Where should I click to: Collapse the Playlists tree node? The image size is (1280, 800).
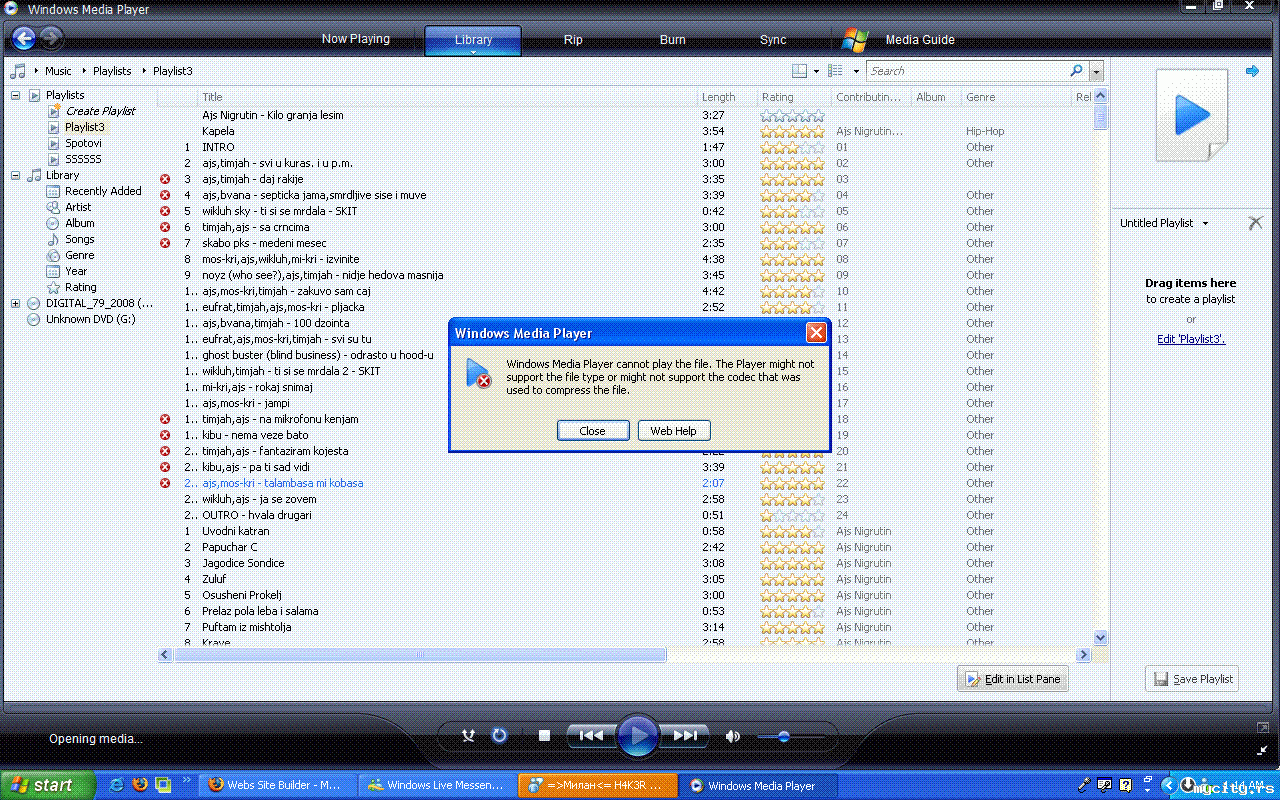[x=16, y=95]
